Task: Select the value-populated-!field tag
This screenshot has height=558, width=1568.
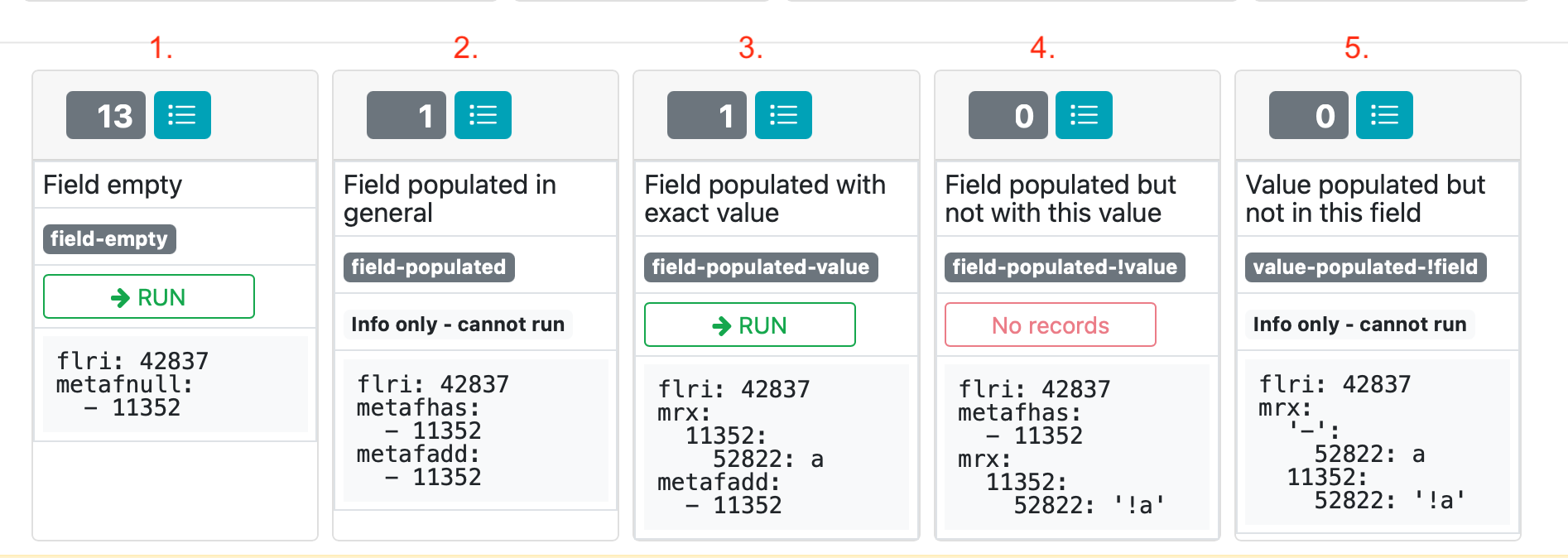Action: [x=1365, y=267]
